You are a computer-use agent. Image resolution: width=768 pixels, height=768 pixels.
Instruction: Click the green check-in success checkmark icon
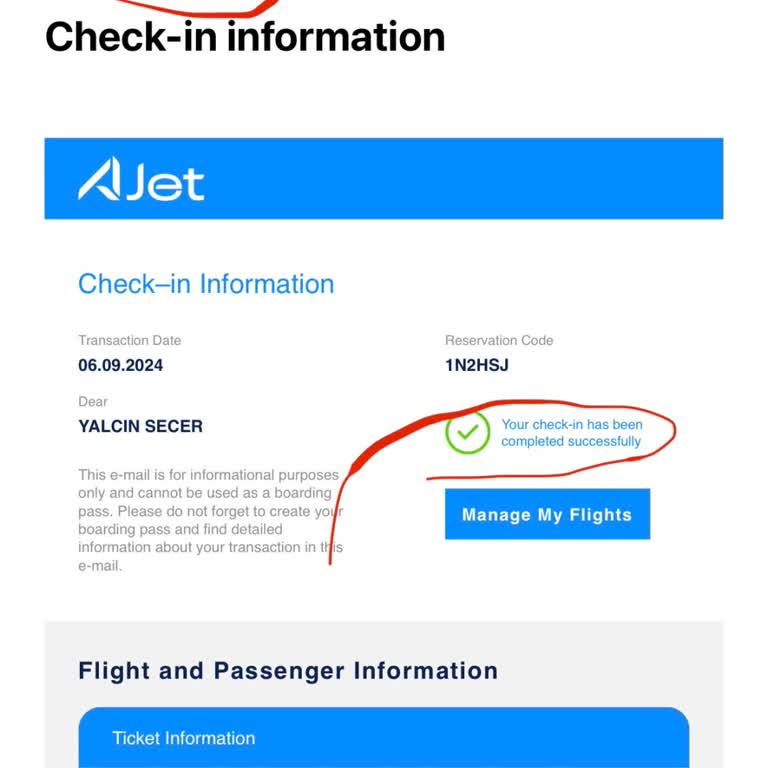point(467,433)
